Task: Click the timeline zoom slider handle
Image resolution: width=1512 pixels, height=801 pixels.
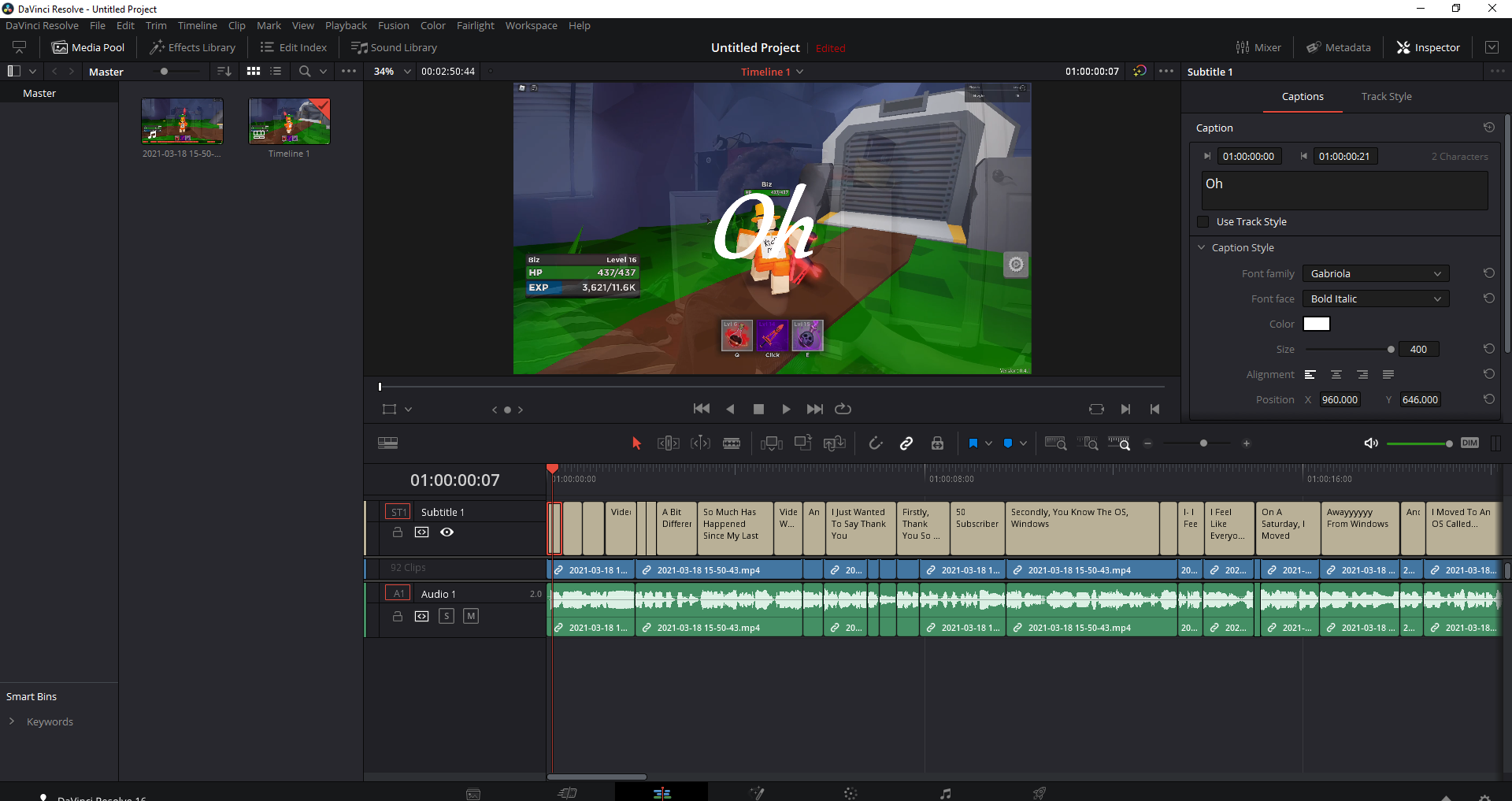Action: [x=1203, y=443]
